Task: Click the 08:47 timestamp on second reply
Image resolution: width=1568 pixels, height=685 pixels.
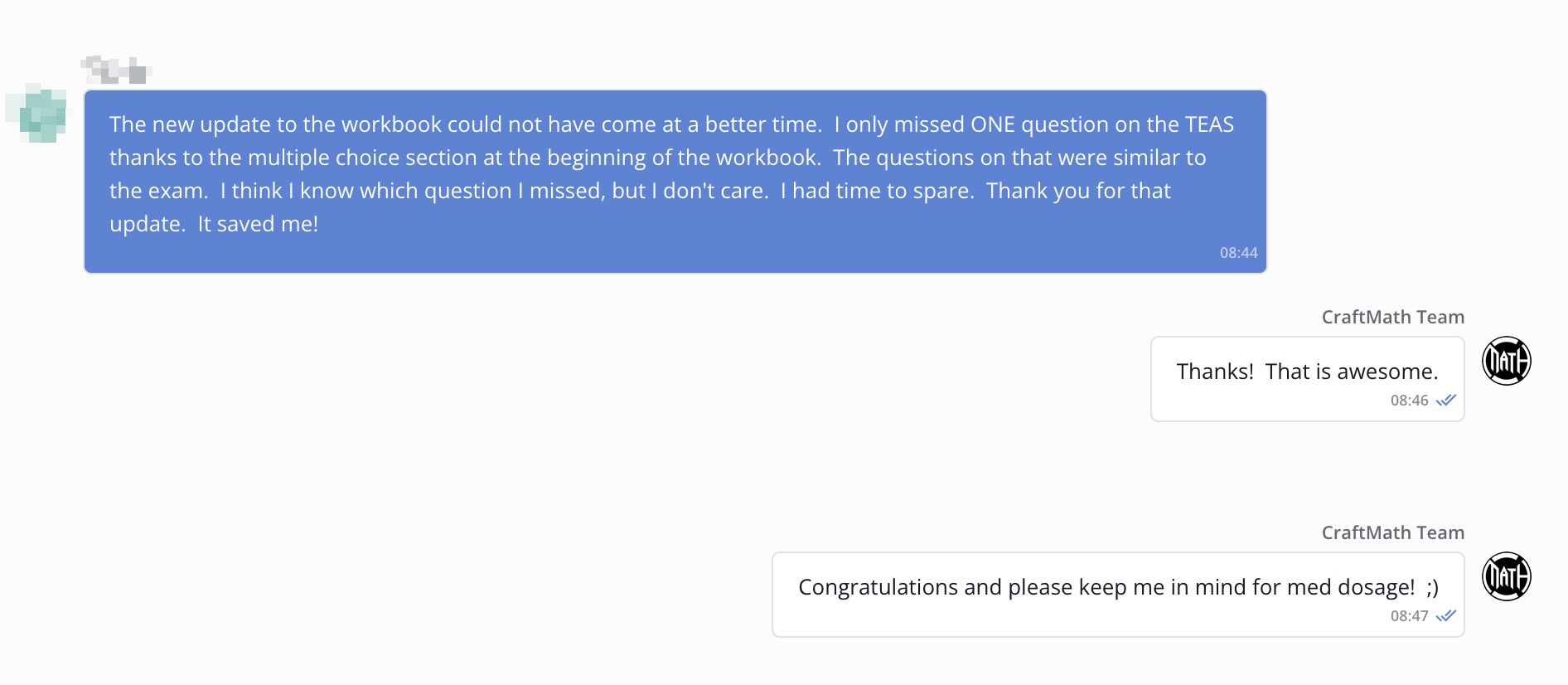Action: point(1409,616)
